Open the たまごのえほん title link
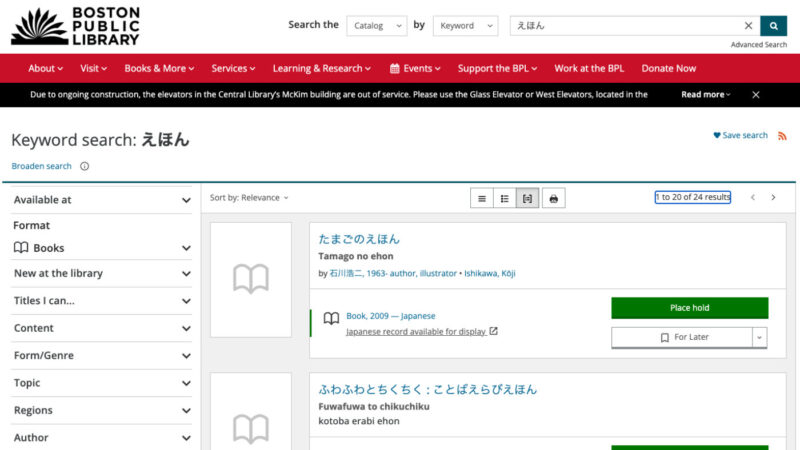This screenshot has width=800, height=450. pyautogui.click(x=359, y=239)
